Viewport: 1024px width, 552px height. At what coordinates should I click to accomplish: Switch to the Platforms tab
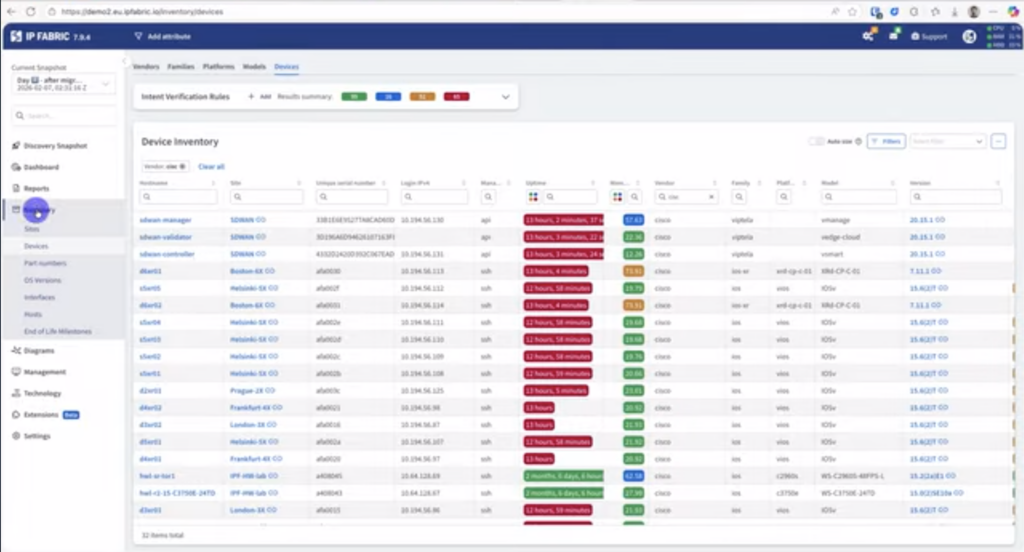click(x=218, y=67)
